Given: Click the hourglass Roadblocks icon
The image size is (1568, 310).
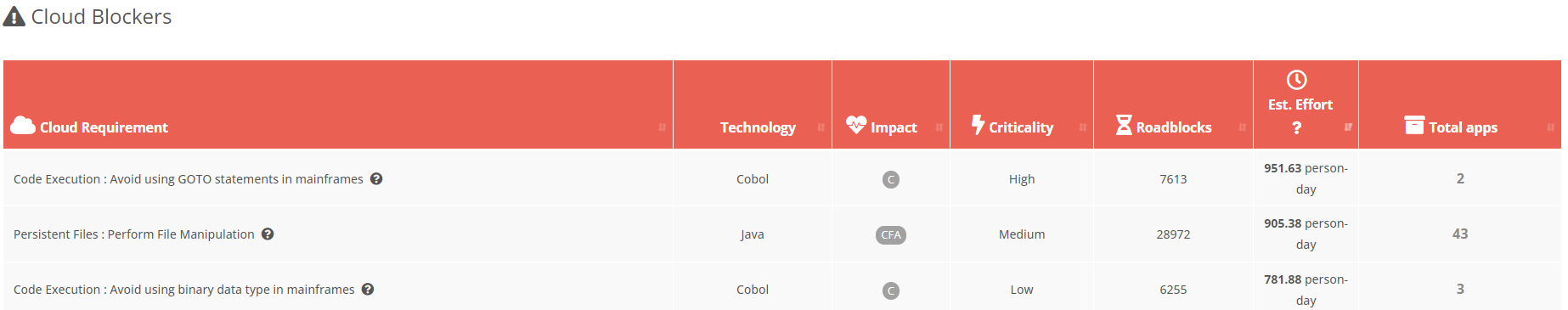Looking at the screenshot, I should (1124, 126).
